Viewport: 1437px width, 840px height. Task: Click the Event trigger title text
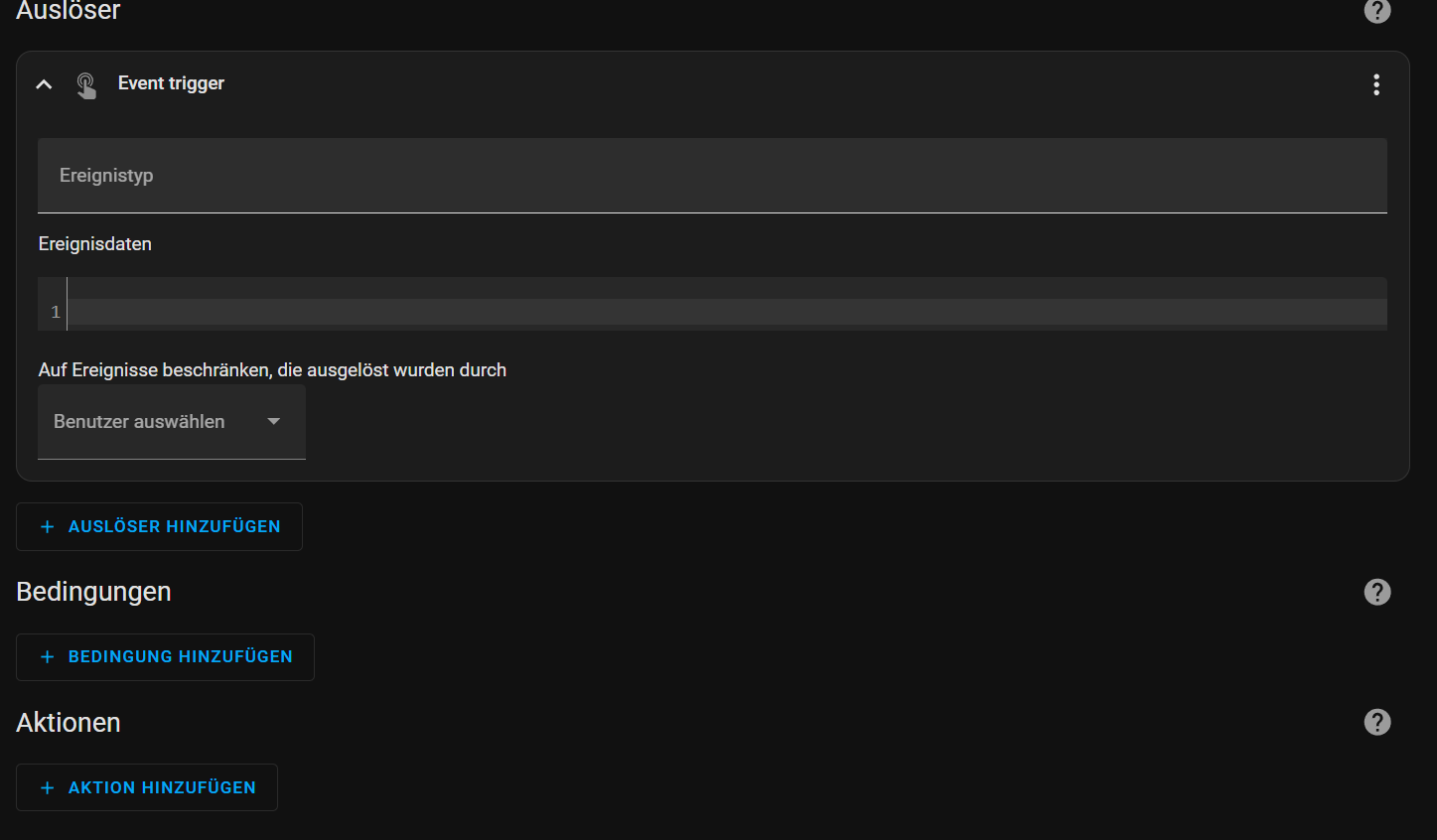click(171, 83)
